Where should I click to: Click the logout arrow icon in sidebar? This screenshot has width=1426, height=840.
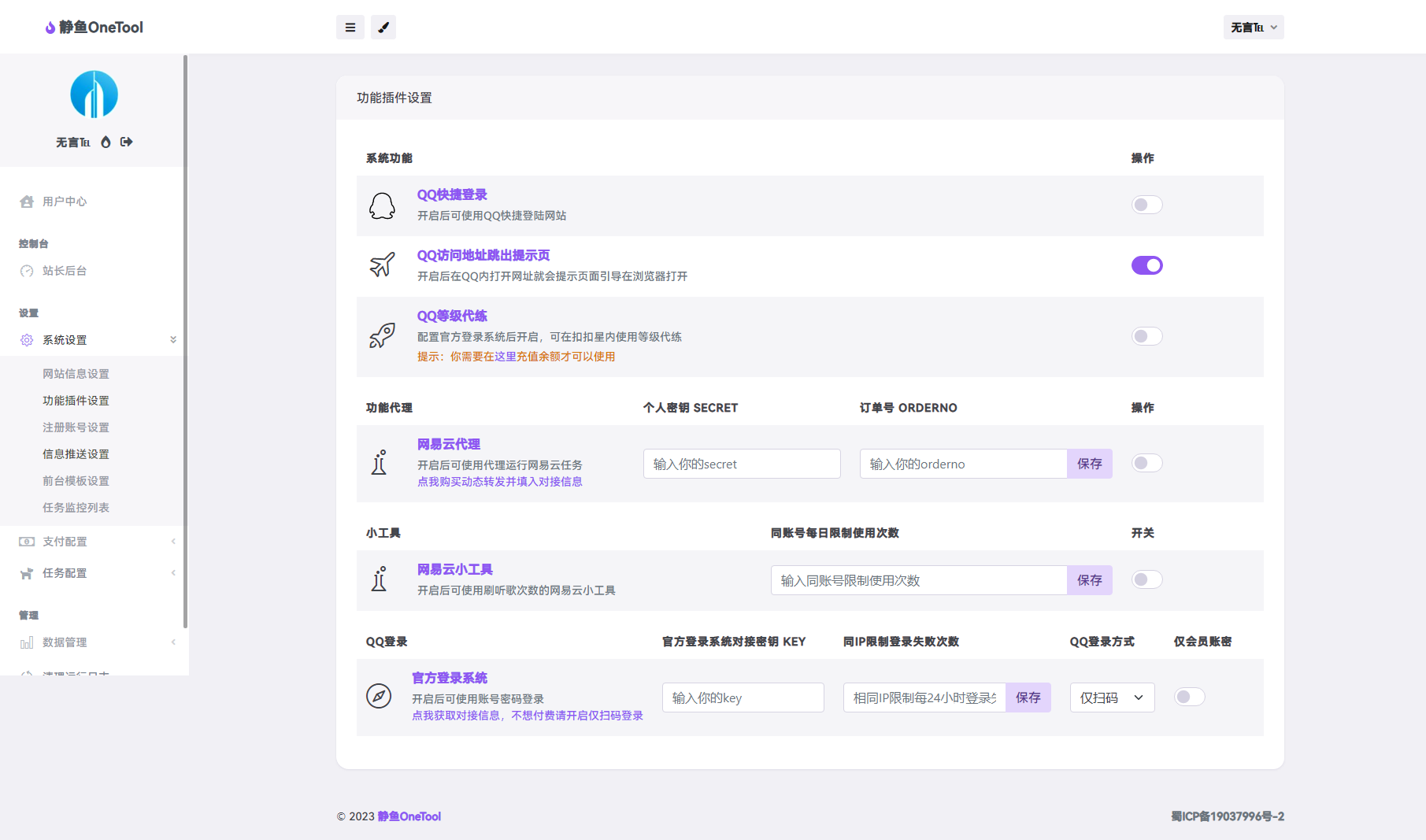(x=127, y=142)
